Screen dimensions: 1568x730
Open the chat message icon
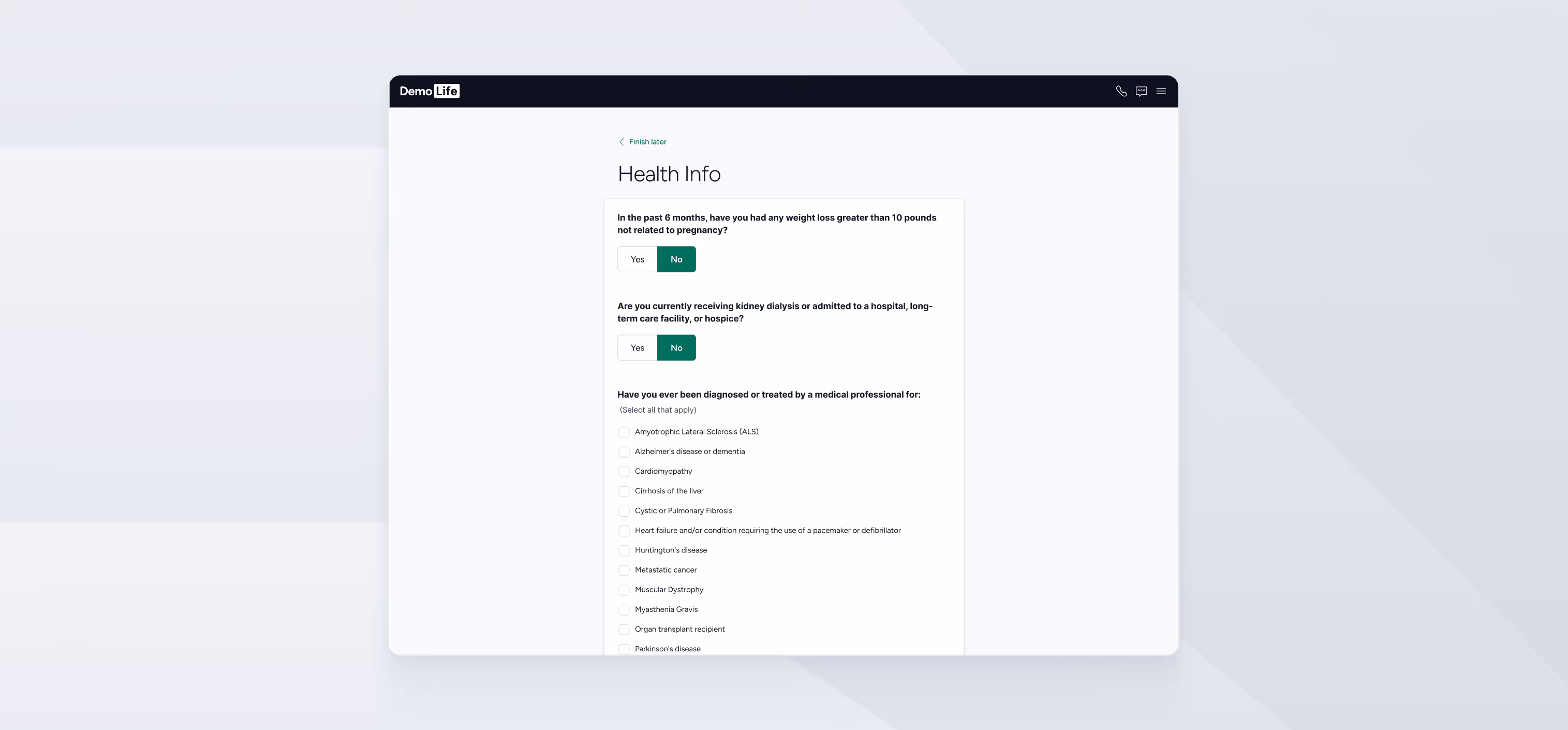tap(1141, 91)
